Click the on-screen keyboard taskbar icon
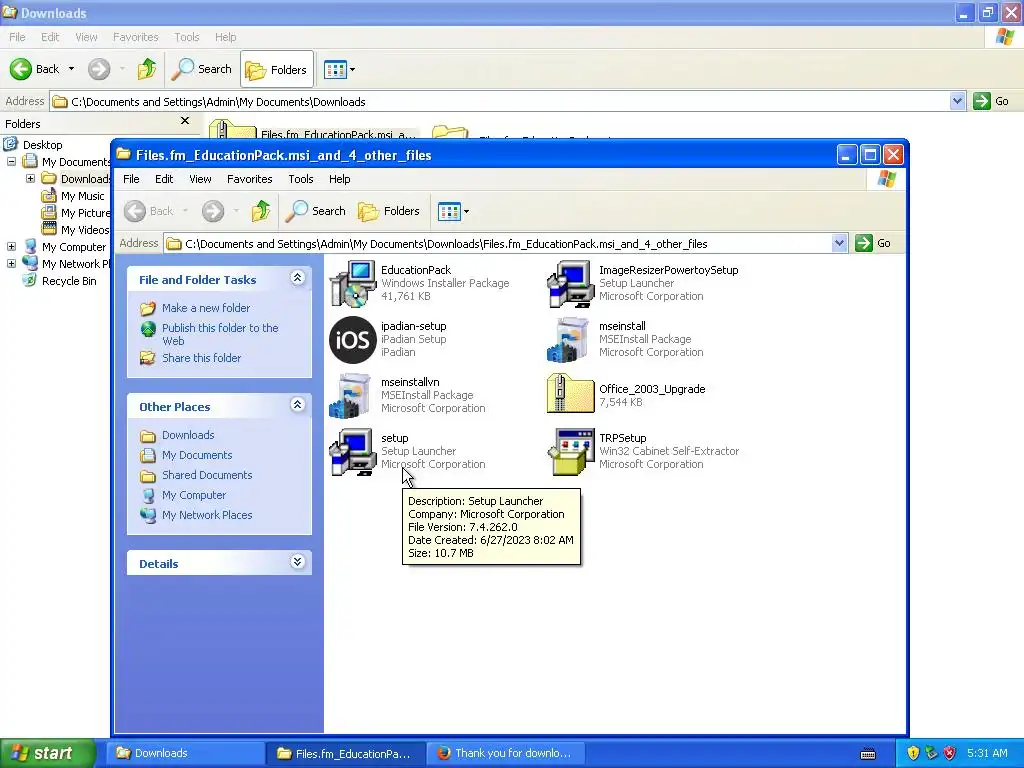 (x=868, y=754)
